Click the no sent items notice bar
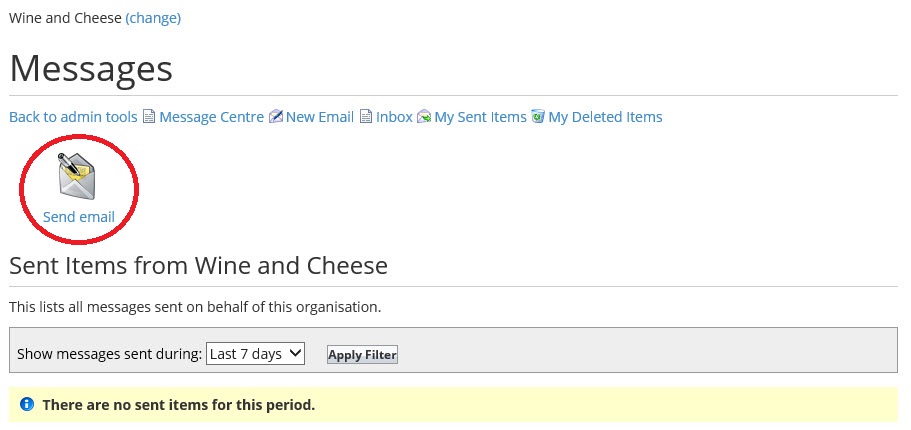Viewport: 911px width, 430px height. (453, 404)
